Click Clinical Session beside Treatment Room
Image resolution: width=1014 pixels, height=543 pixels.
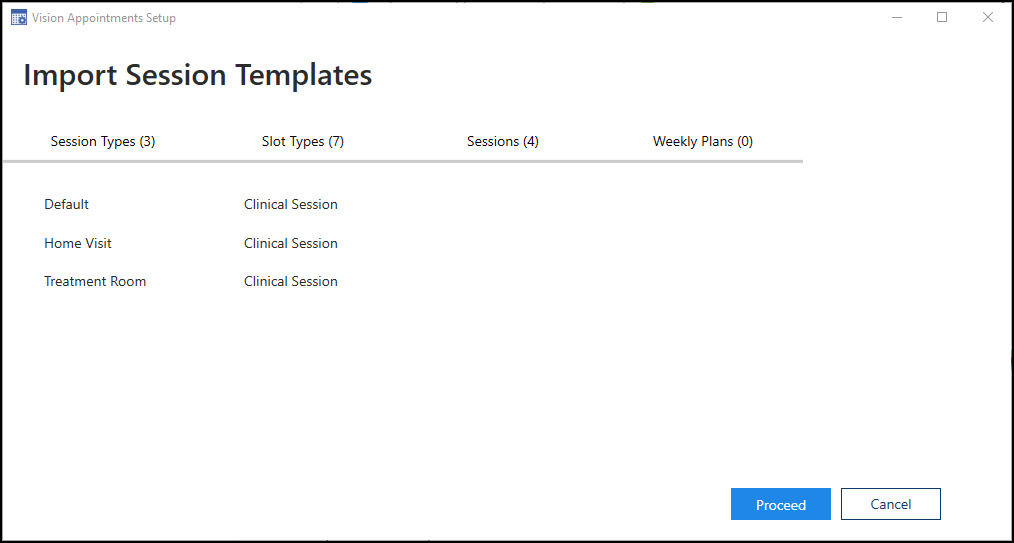tap(291, 282)
